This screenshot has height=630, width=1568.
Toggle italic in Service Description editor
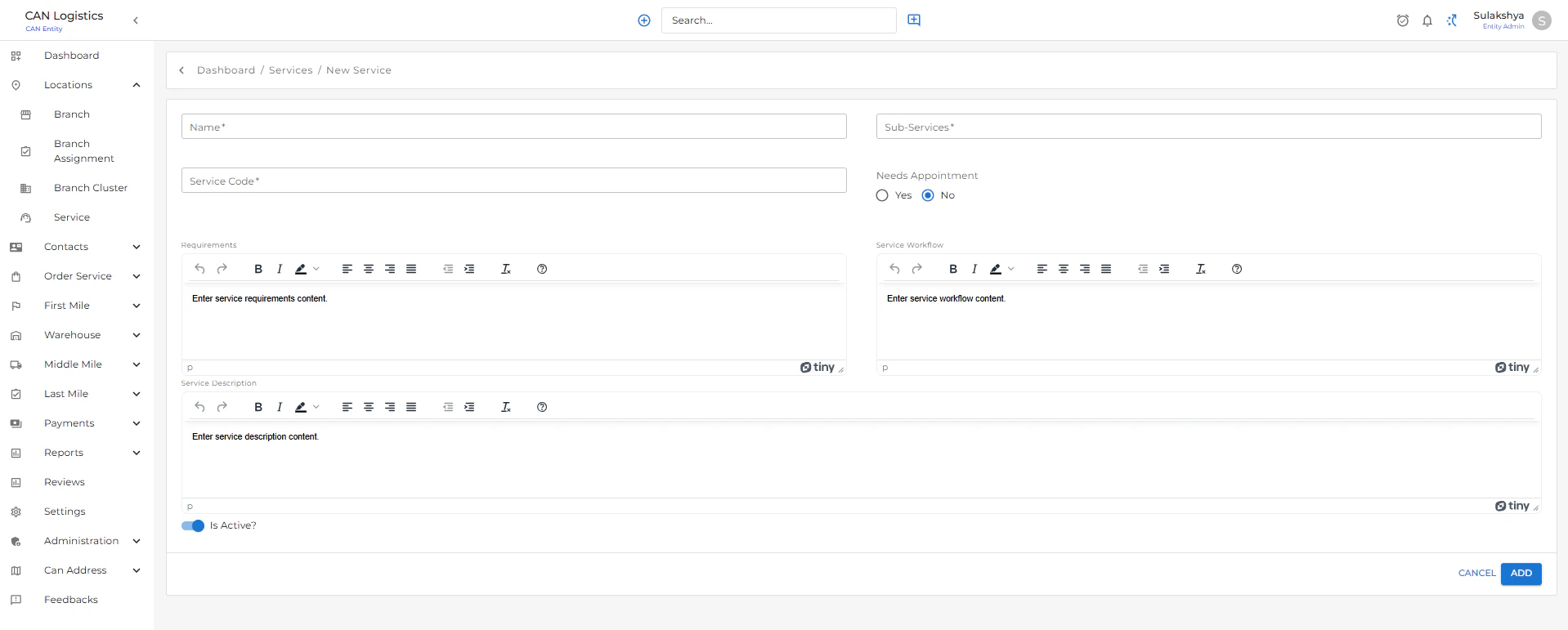tap(280, 407)
